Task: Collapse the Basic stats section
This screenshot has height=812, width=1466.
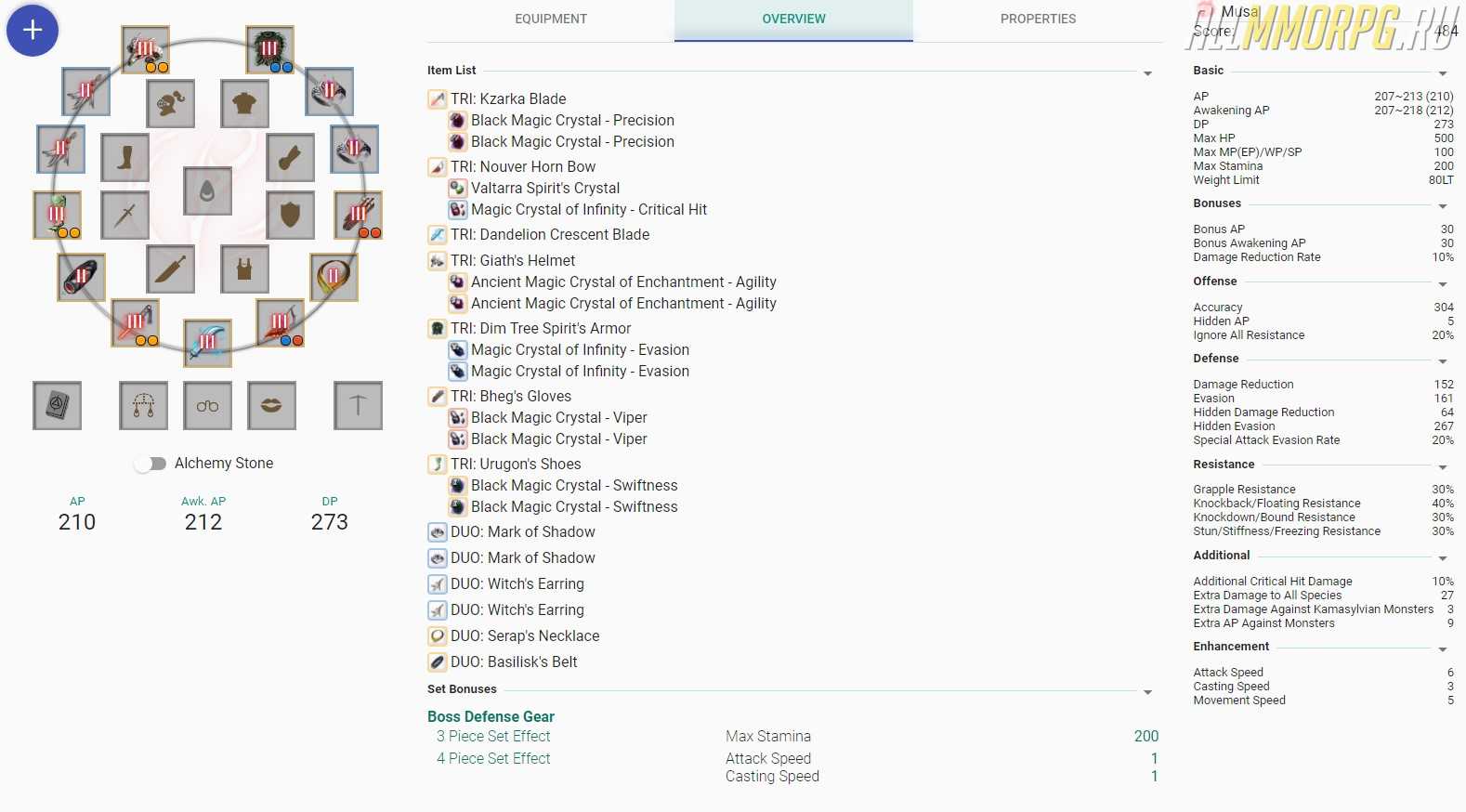Action: tap(1442, 73)
